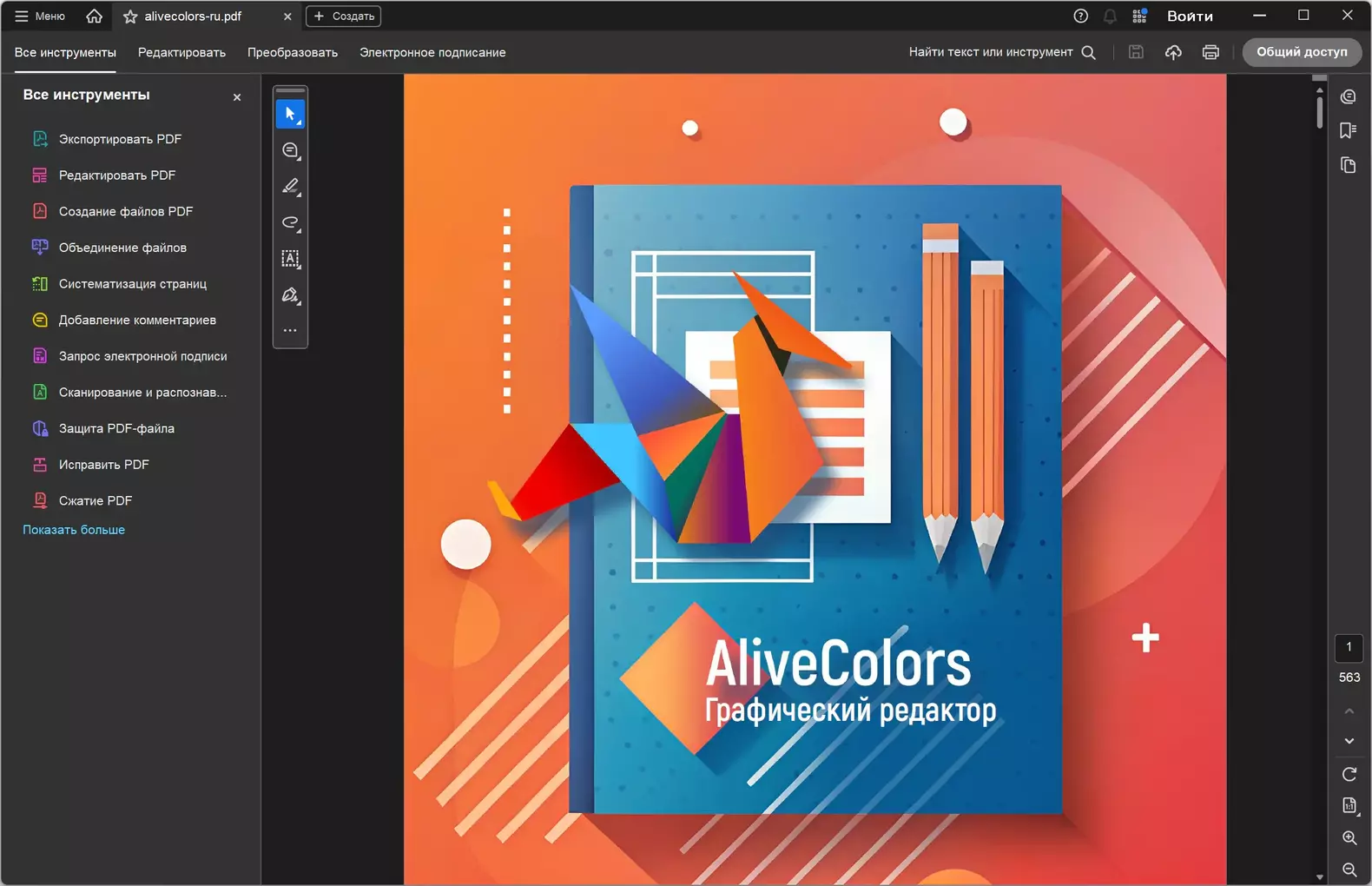Open the help question mark icon
The width and height of the screenshot is (1372, 886).
tap(1080, 16)
